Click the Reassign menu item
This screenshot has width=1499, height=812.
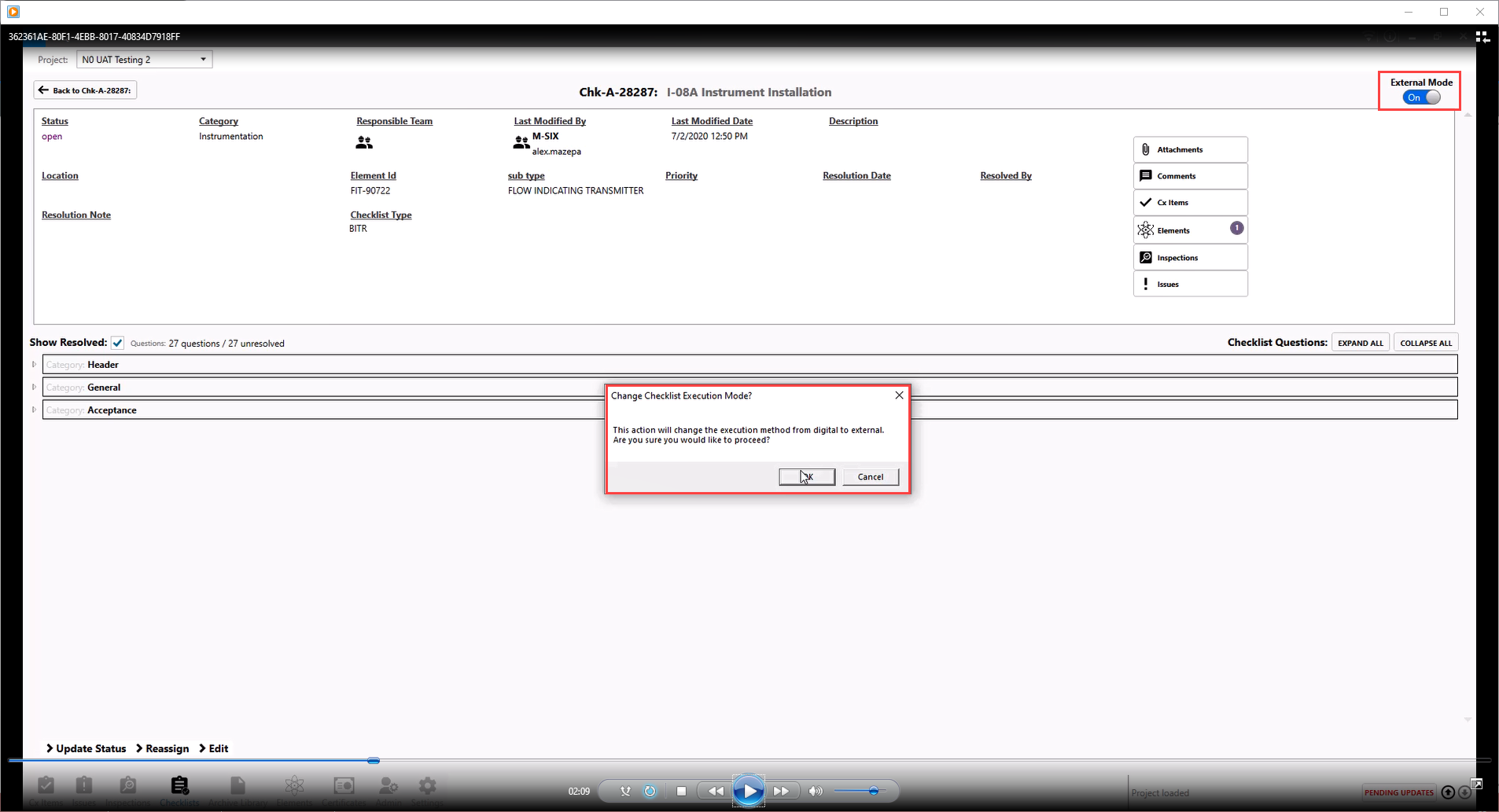click(x=163, y=748)
